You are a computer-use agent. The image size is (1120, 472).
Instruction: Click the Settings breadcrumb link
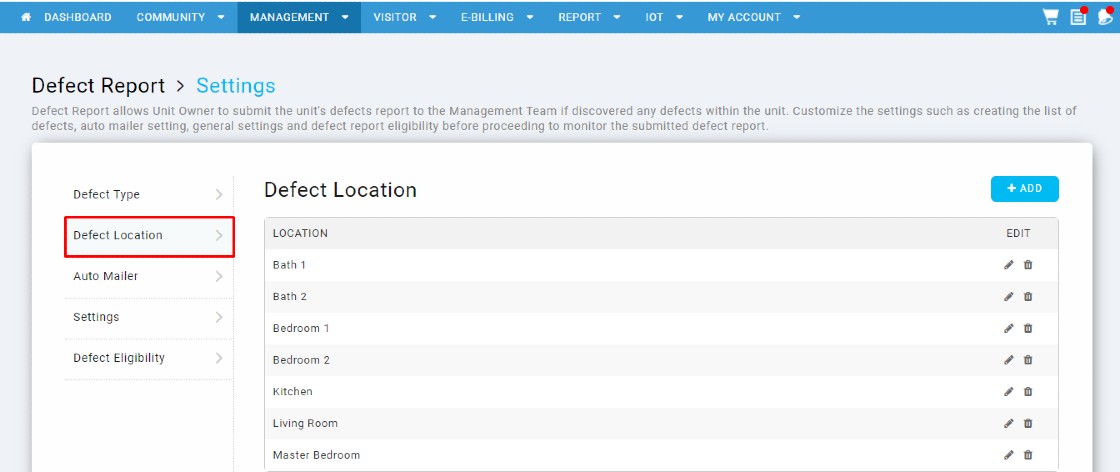pos(236,86)
